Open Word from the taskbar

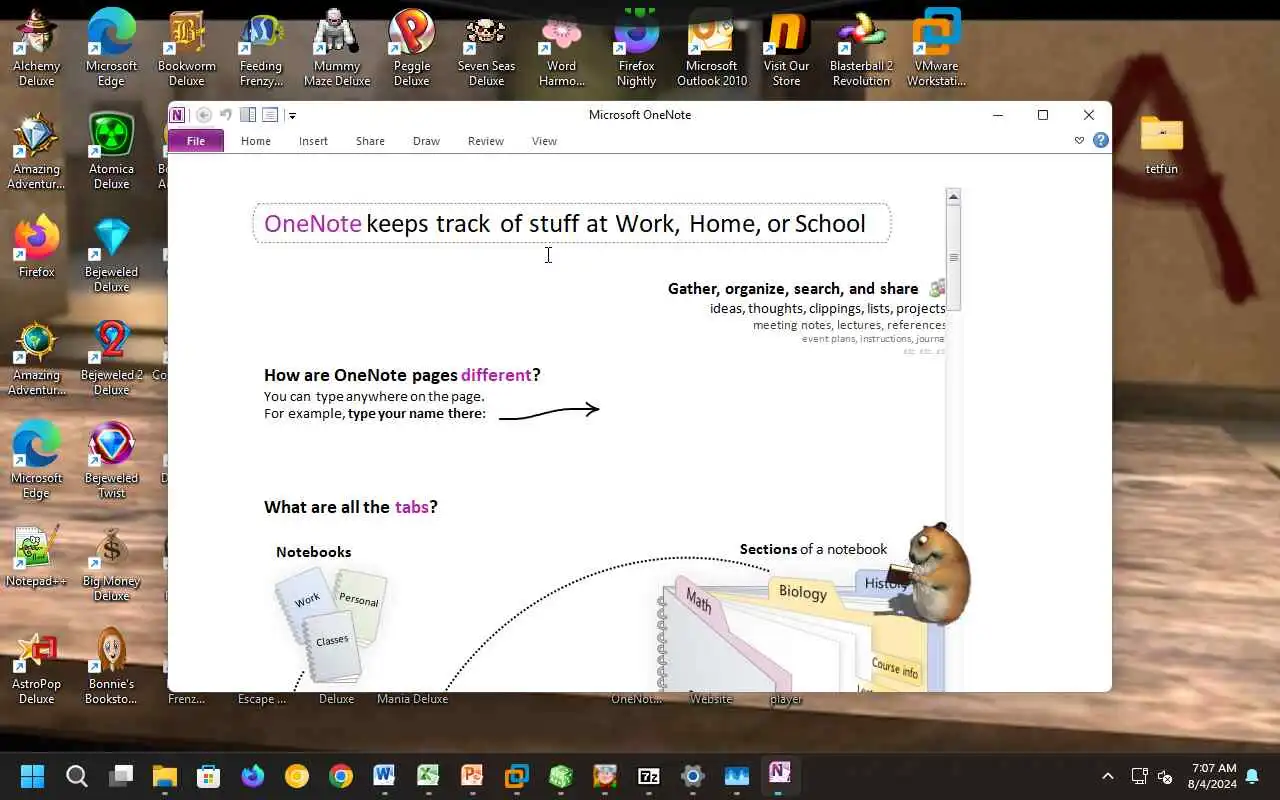tap(384, 776)
